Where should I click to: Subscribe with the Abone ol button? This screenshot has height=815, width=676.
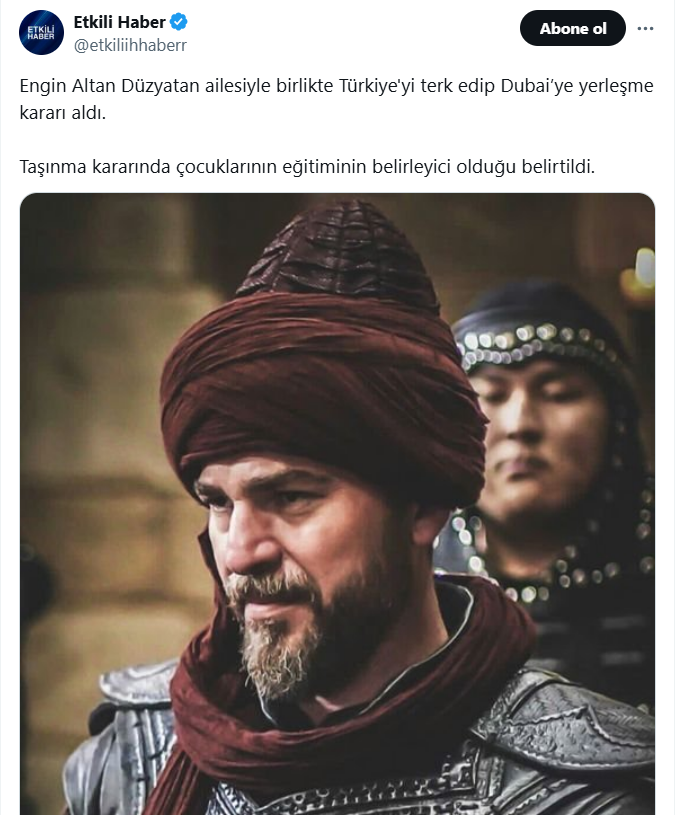tap(573, 28)
